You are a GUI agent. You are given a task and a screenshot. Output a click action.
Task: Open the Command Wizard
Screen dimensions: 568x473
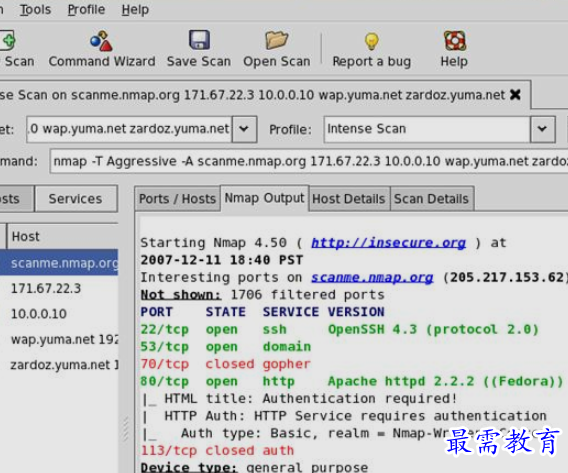pyautogui.click(x=102, y=49)
